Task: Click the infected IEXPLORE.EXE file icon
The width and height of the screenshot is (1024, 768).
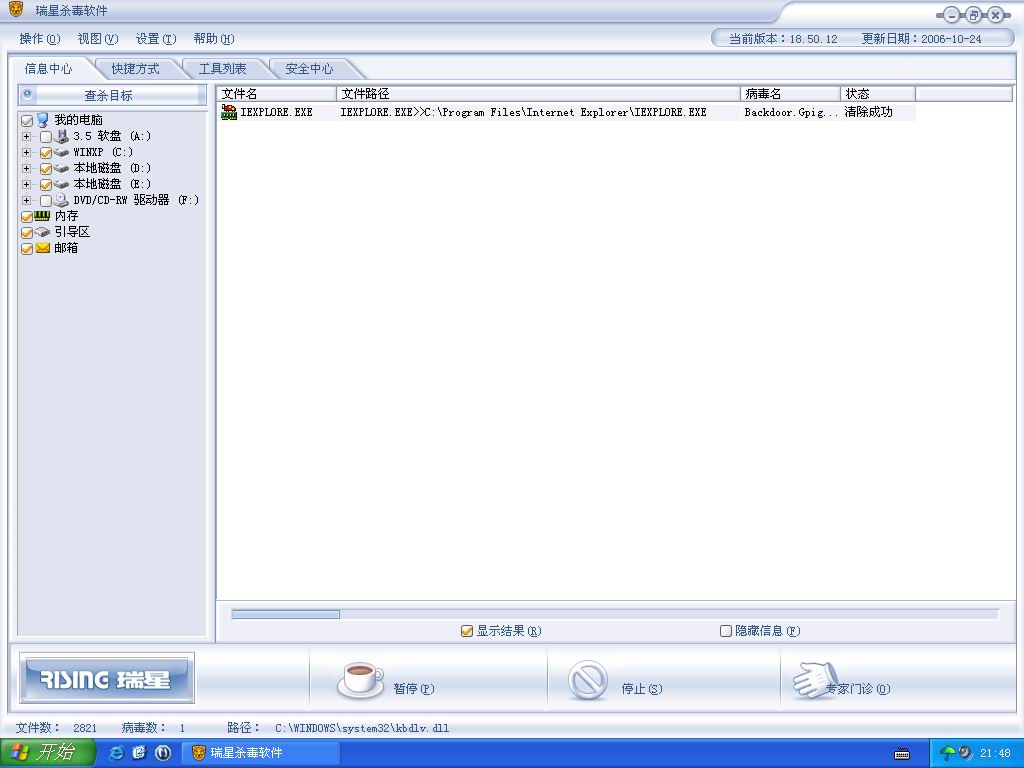Action: point(229,112)
